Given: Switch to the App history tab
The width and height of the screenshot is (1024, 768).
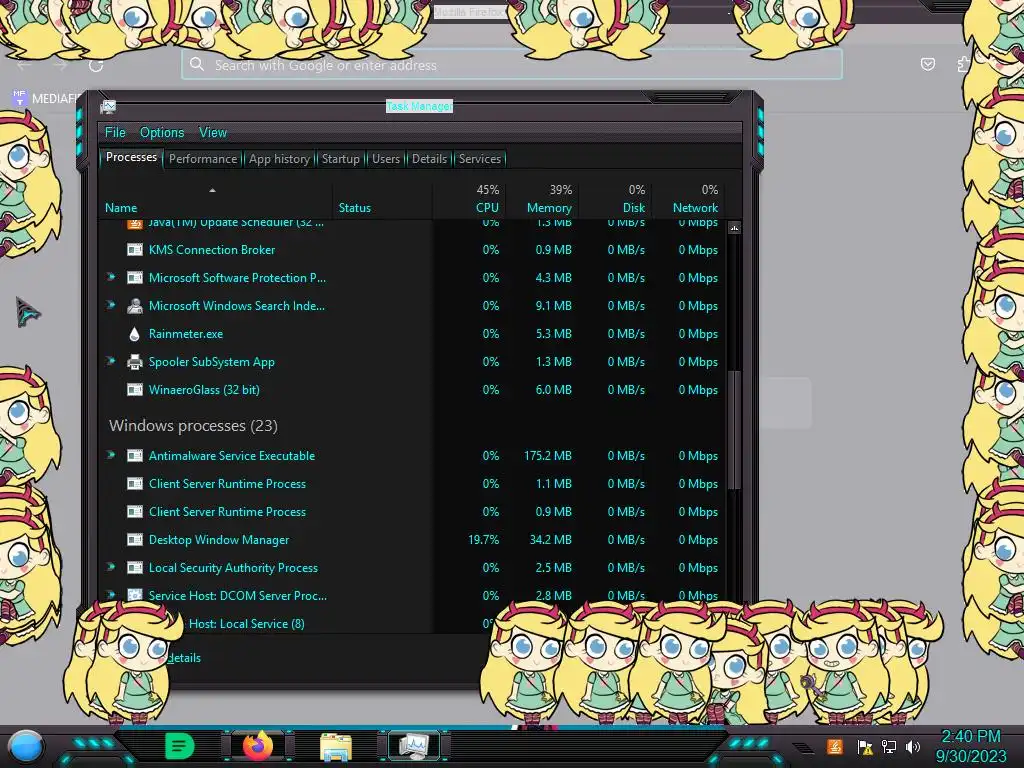Looking at the screenshot, I should click(279, 159).
